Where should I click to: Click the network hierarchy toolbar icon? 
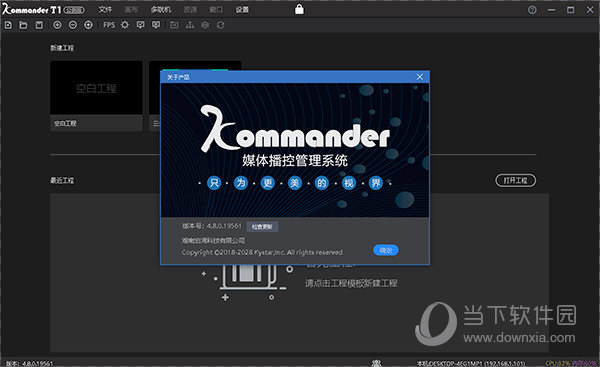(190, 25)
